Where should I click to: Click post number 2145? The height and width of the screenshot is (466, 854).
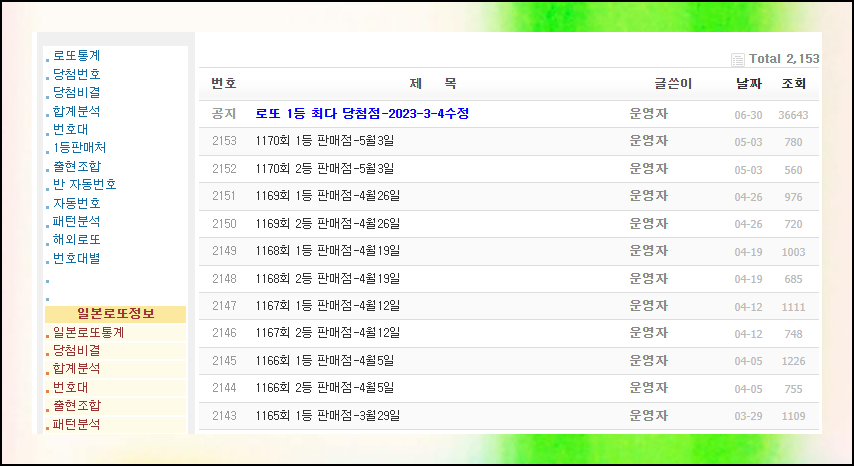click(224, 360)
